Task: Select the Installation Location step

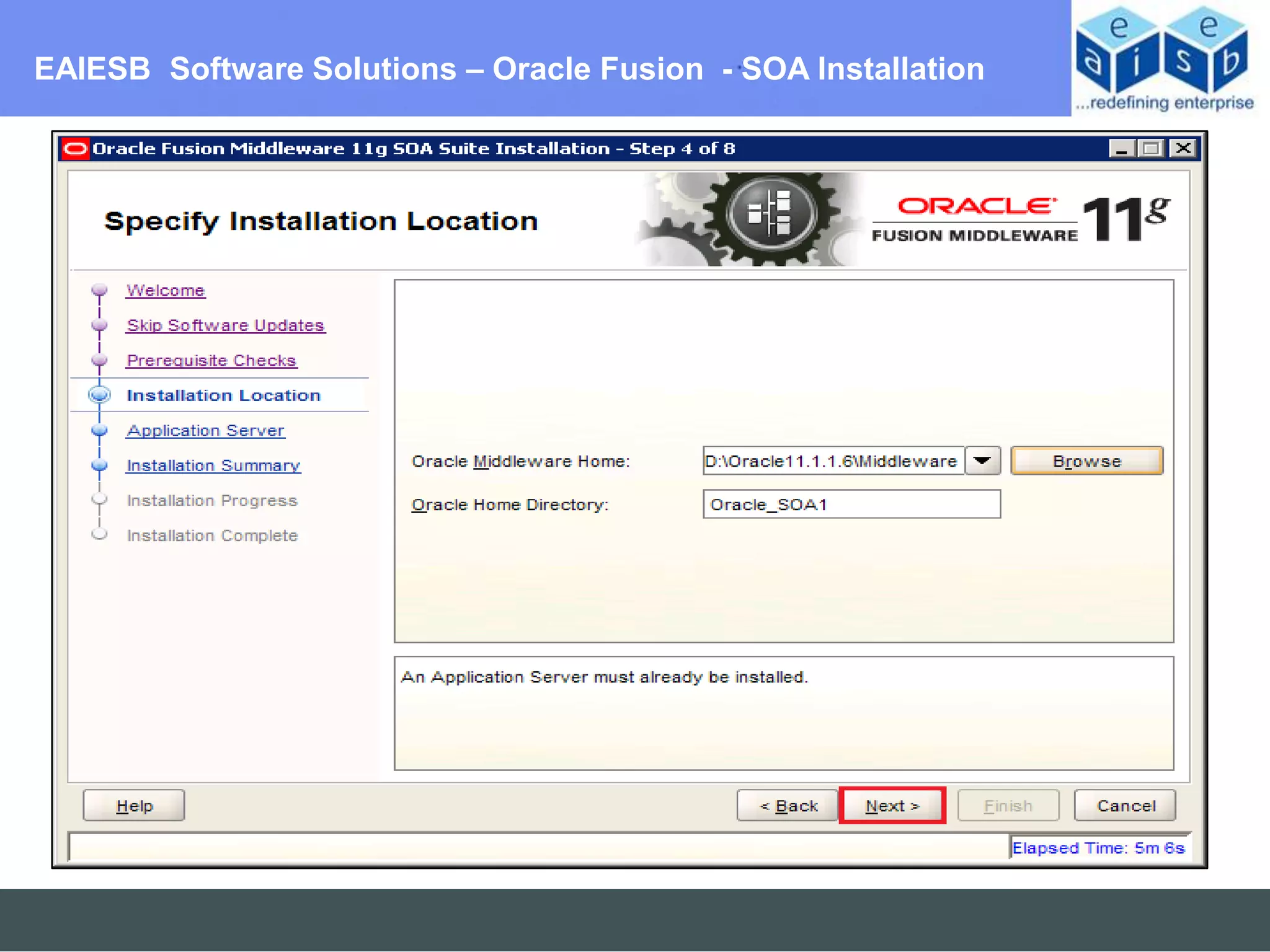Action: pos(223,395)
